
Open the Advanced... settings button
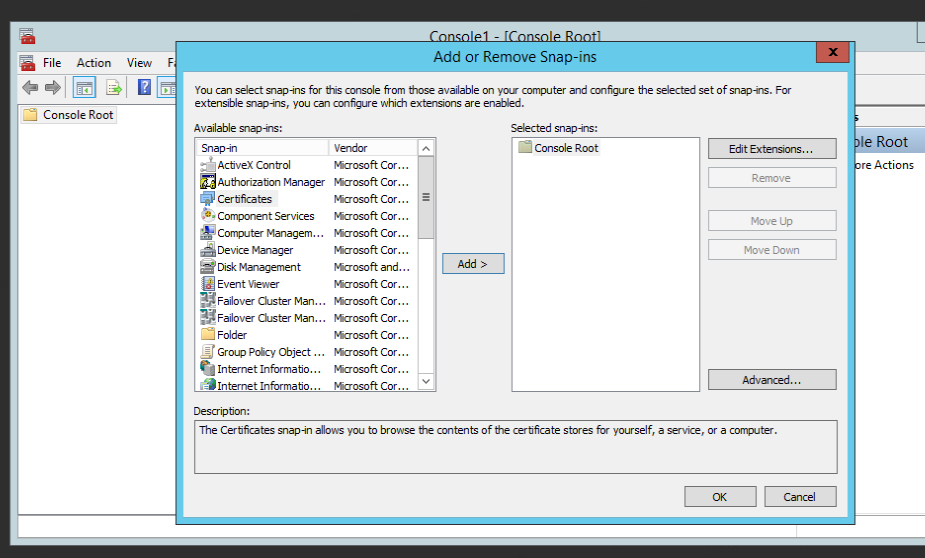coord(771,380)
